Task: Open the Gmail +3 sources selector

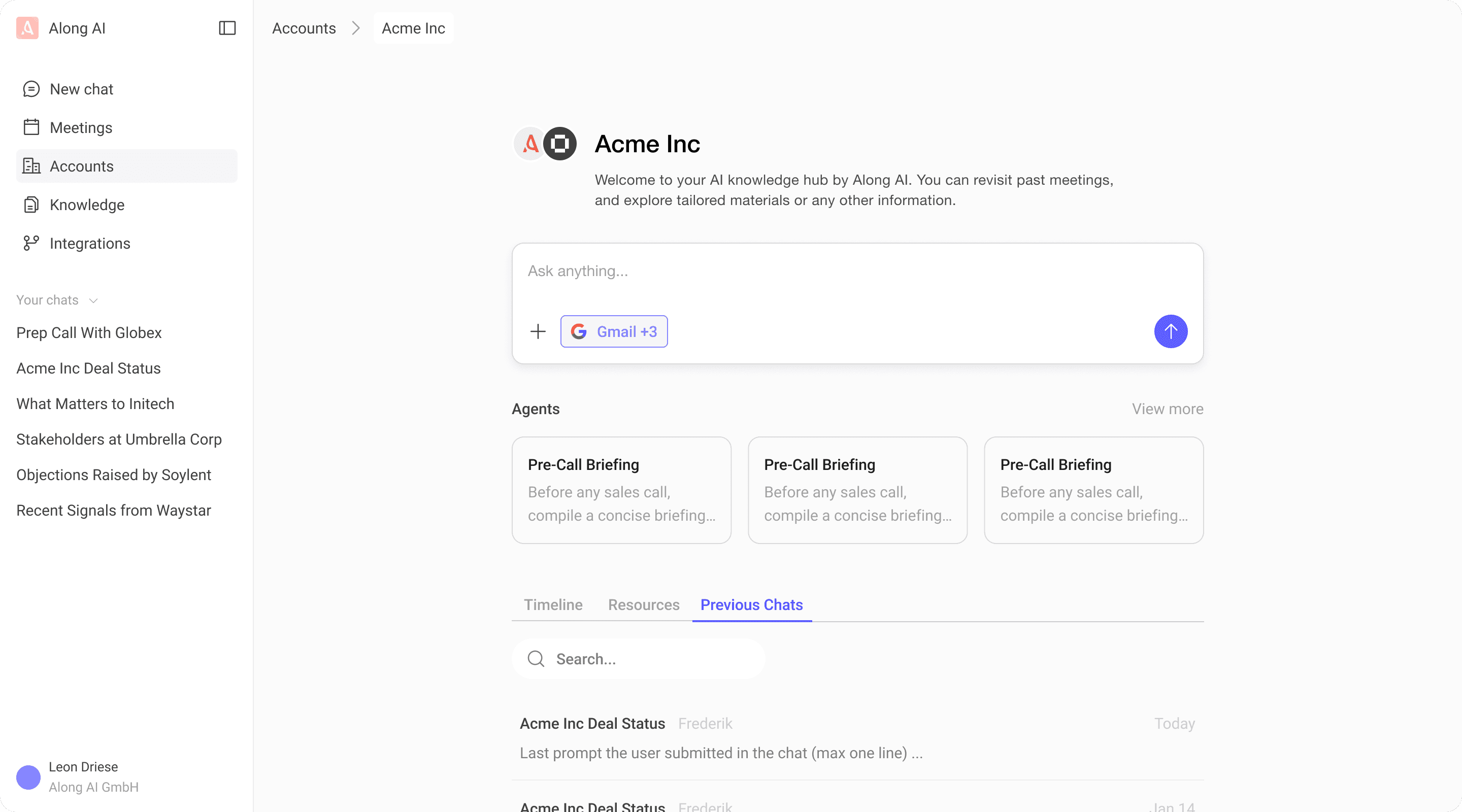Action: [x=614, y=331]
